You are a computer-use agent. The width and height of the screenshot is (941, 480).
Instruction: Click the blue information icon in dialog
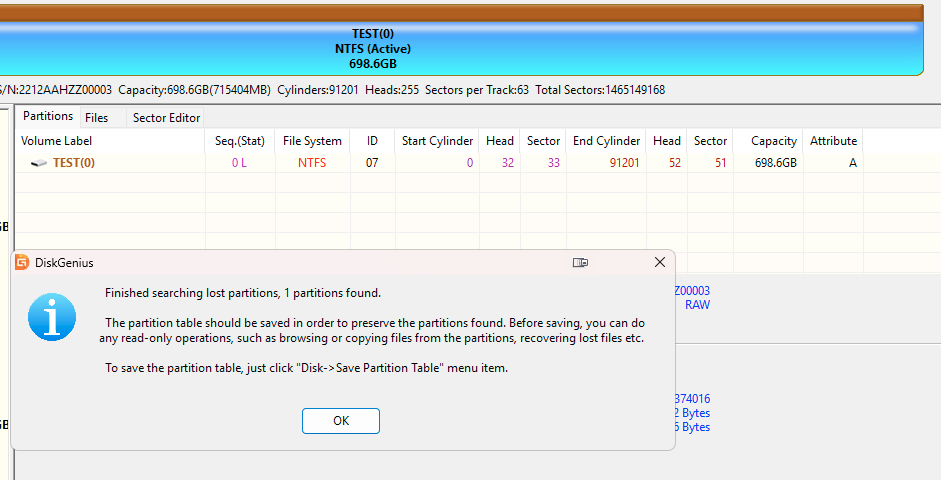(52, 318)
